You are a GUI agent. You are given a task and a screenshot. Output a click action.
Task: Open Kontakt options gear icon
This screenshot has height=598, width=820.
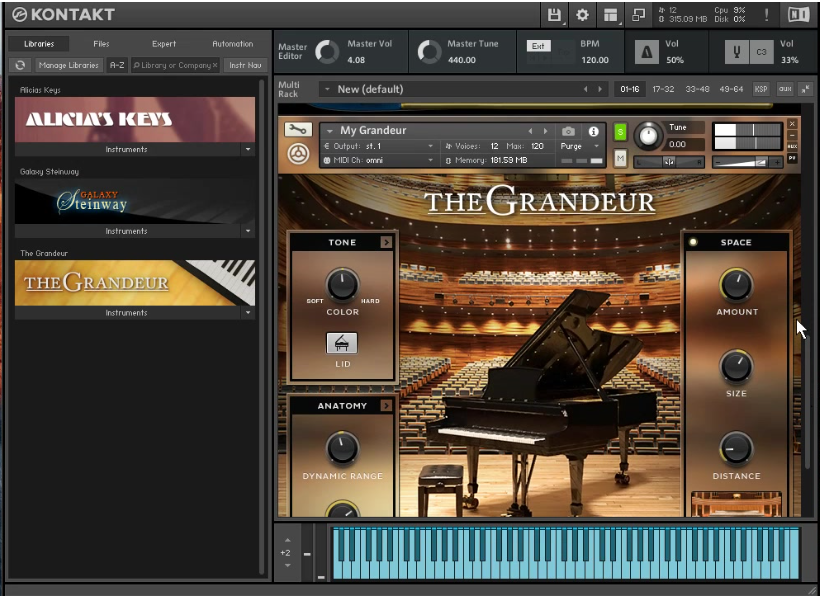tap(582, 15)
